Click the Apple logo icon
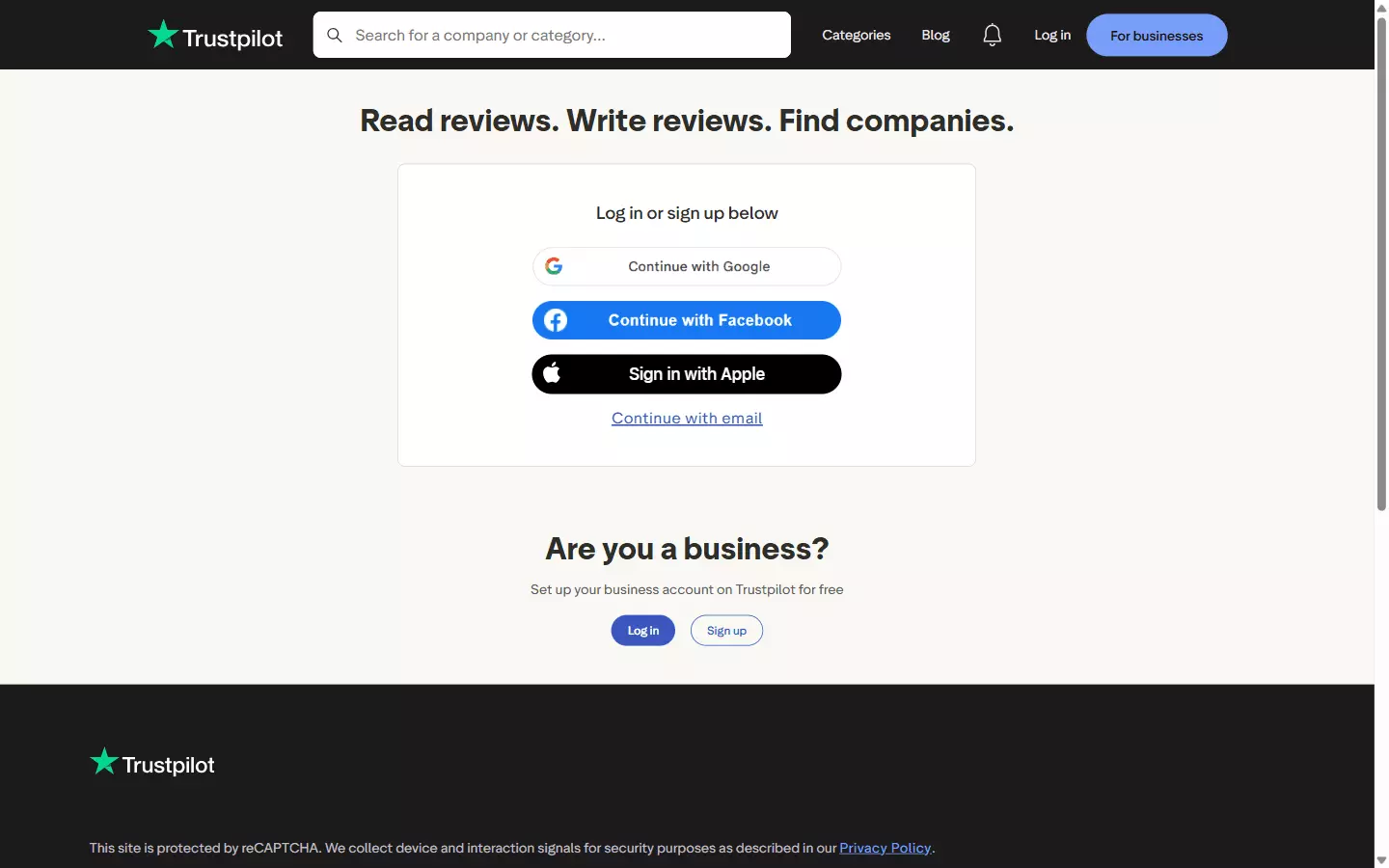The width and height of the screenshot is (1389, 868). (552, 373)
